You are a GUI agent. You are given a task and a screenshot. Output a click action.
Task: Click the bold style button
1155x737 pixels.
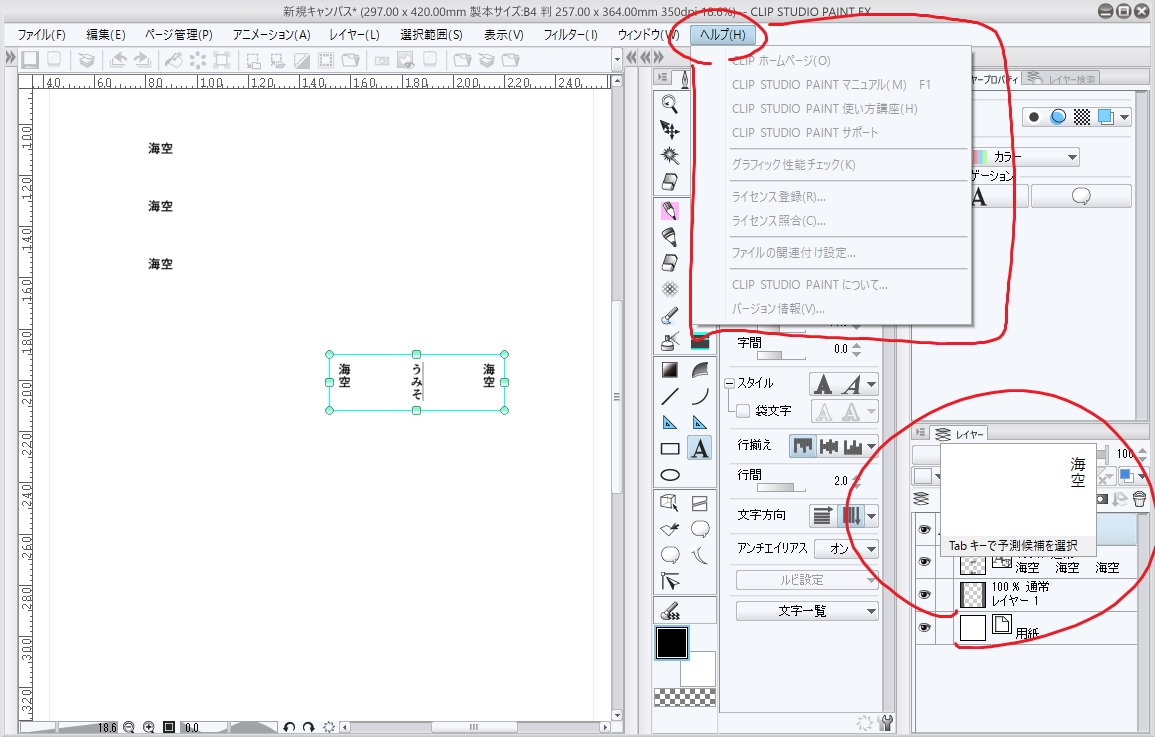click(822, 384)
